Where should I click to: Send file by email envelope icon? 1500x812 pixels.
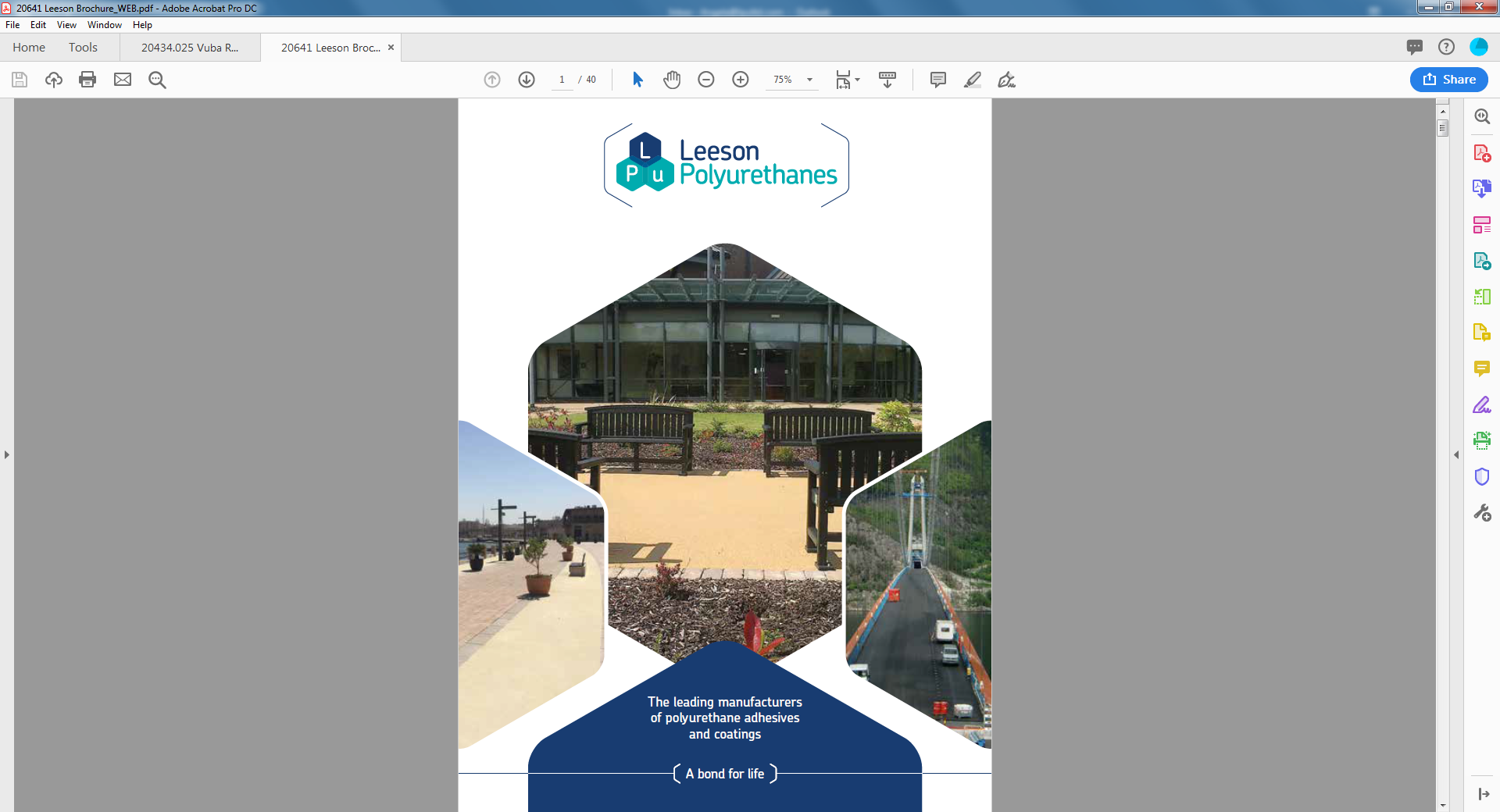[x=123, y=80]
